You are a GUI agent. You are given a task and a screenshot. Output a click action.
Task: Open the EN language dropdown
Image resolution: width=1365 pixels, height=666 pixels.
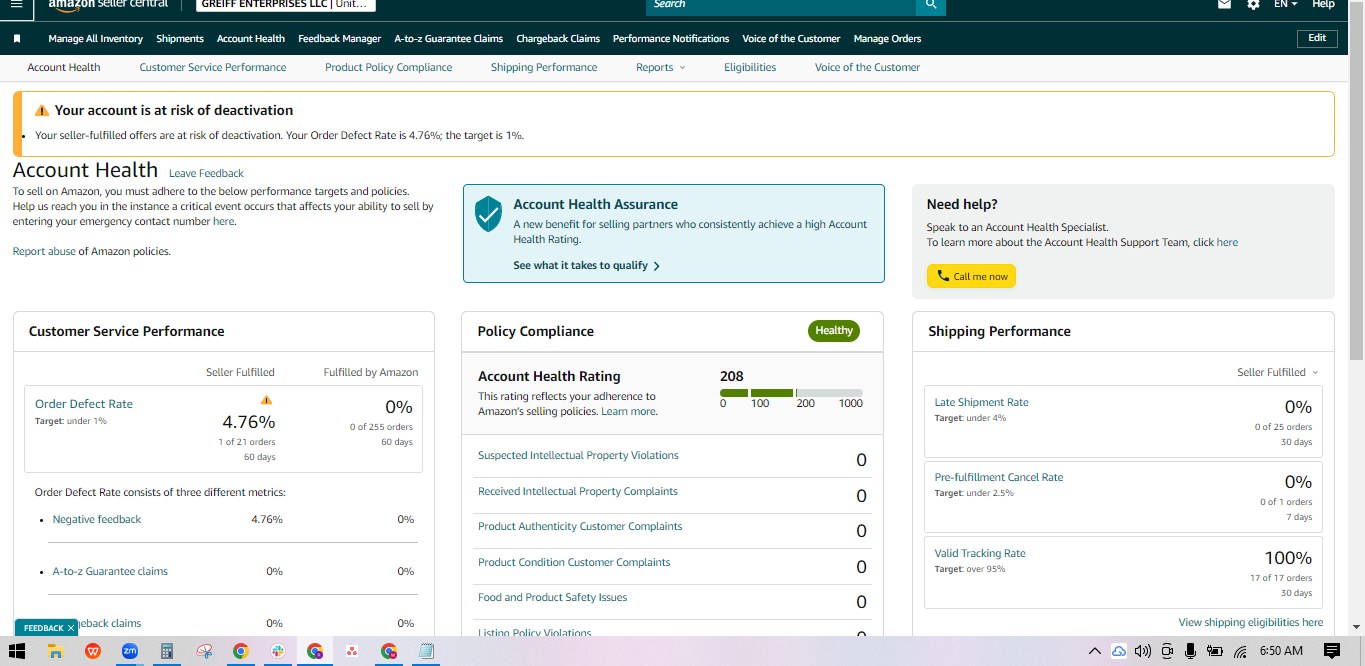pyautogui.click(x=1285, y=5)
